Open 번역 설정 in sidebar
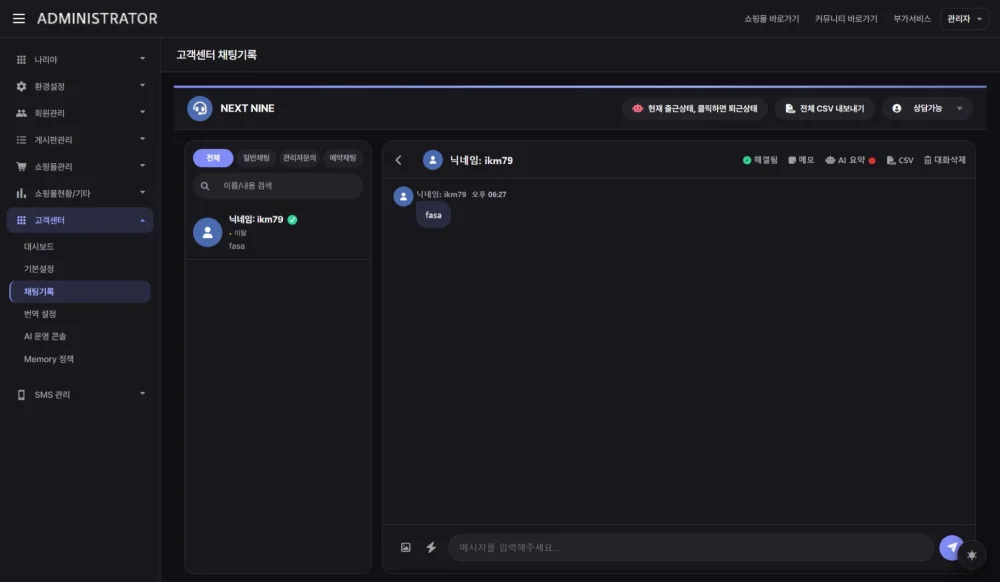 coord(40,314)
